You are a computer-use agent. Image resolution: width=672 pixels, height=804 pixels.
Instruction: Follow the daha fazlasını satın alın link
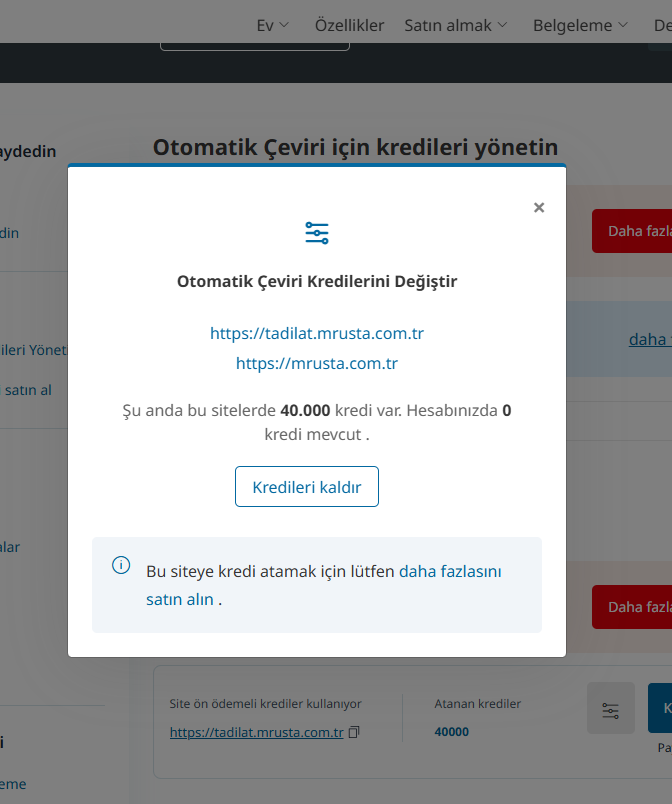click(x=323, y=585)
